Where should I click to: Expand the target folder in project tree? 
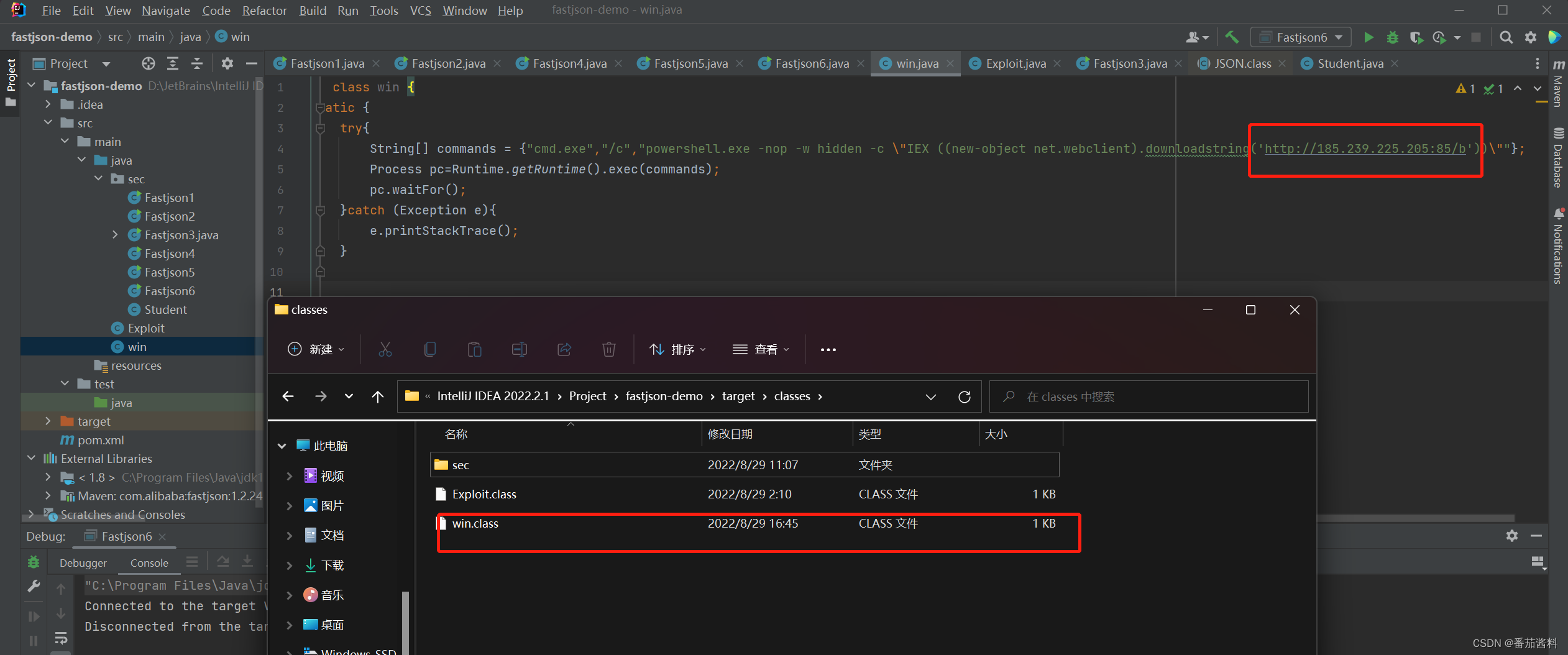point(48,421)
